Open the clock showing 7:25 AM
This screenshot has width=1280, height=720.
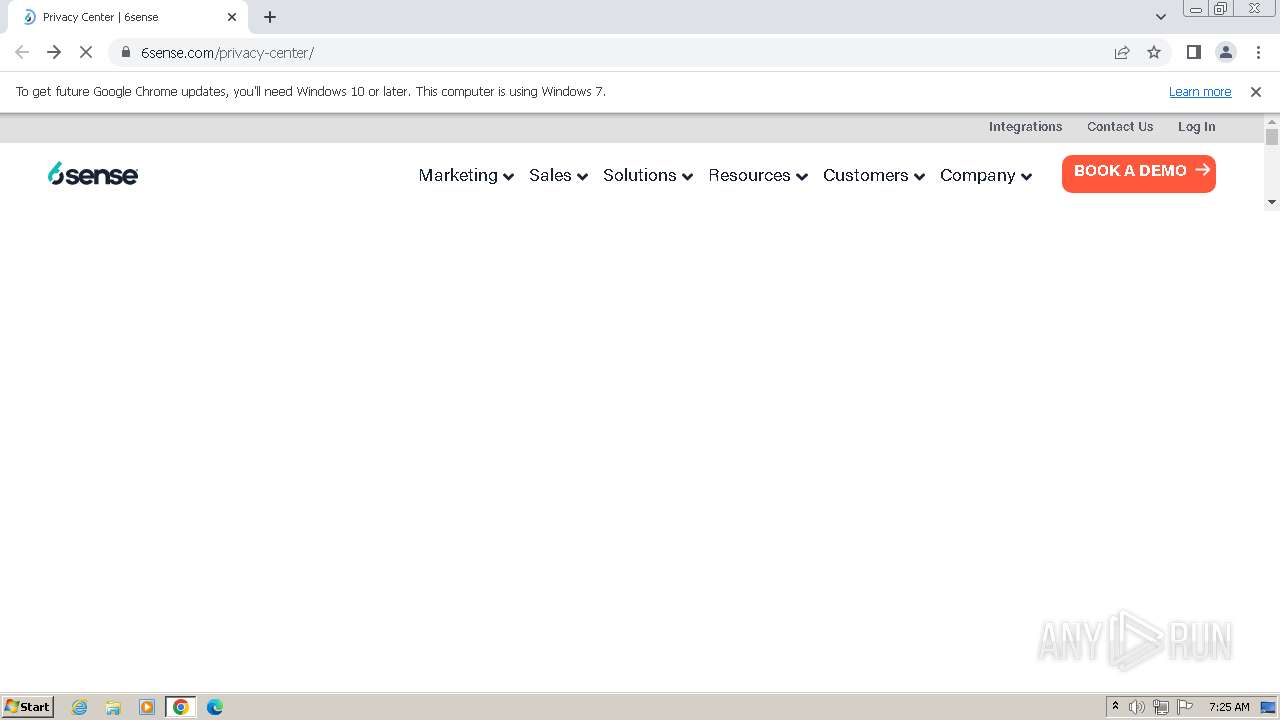(1229, 707)
